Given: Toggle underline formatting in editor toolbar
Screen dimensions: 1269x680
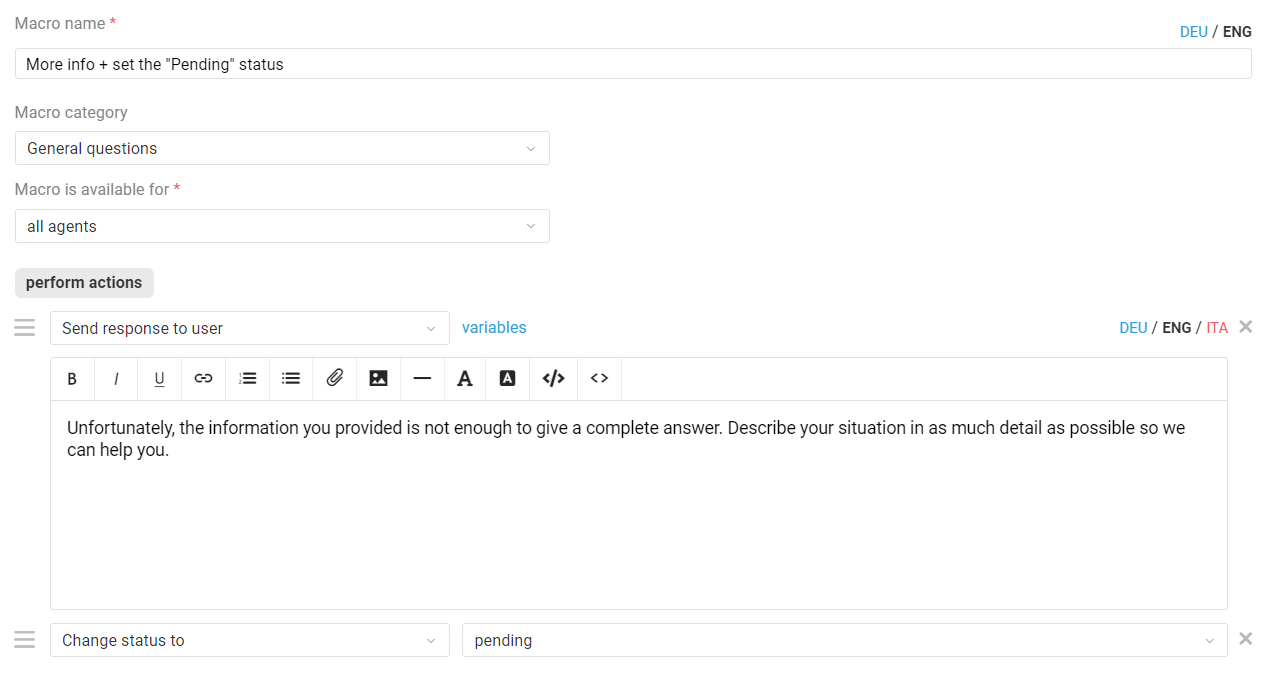Looking at the screenshot, I should tap(159, 379).
